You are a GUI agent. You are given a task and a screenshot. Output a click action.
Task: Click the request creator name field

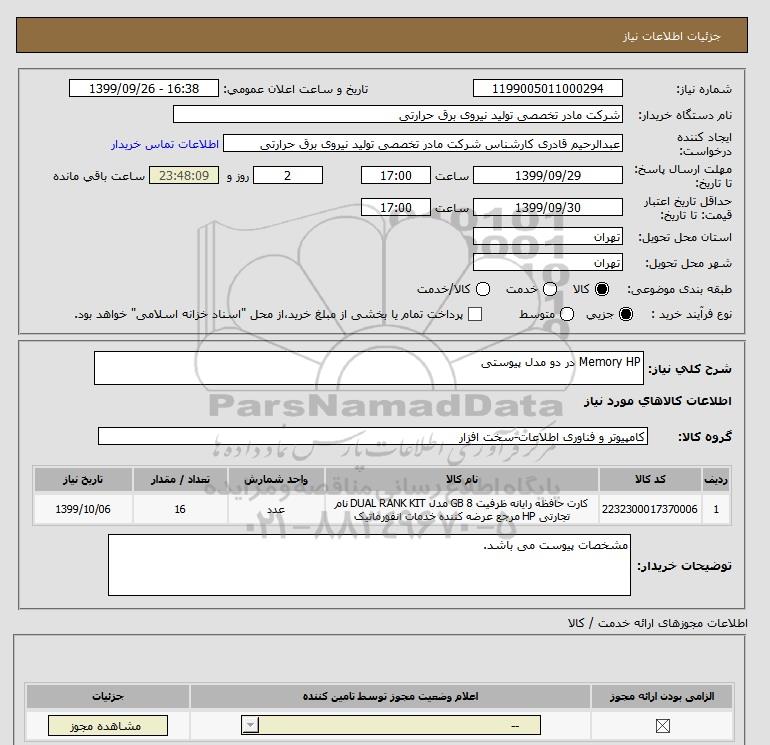pyautogui.click(x=423, y=144)
